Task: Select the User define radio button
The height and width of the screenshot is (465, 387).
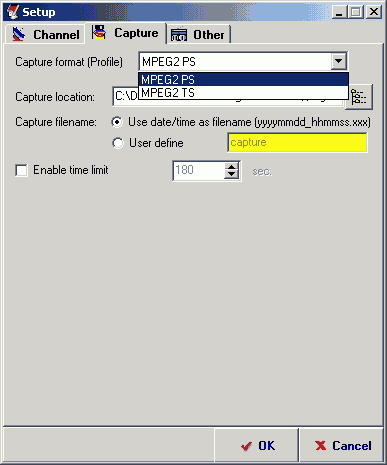Action: point(118,143)
